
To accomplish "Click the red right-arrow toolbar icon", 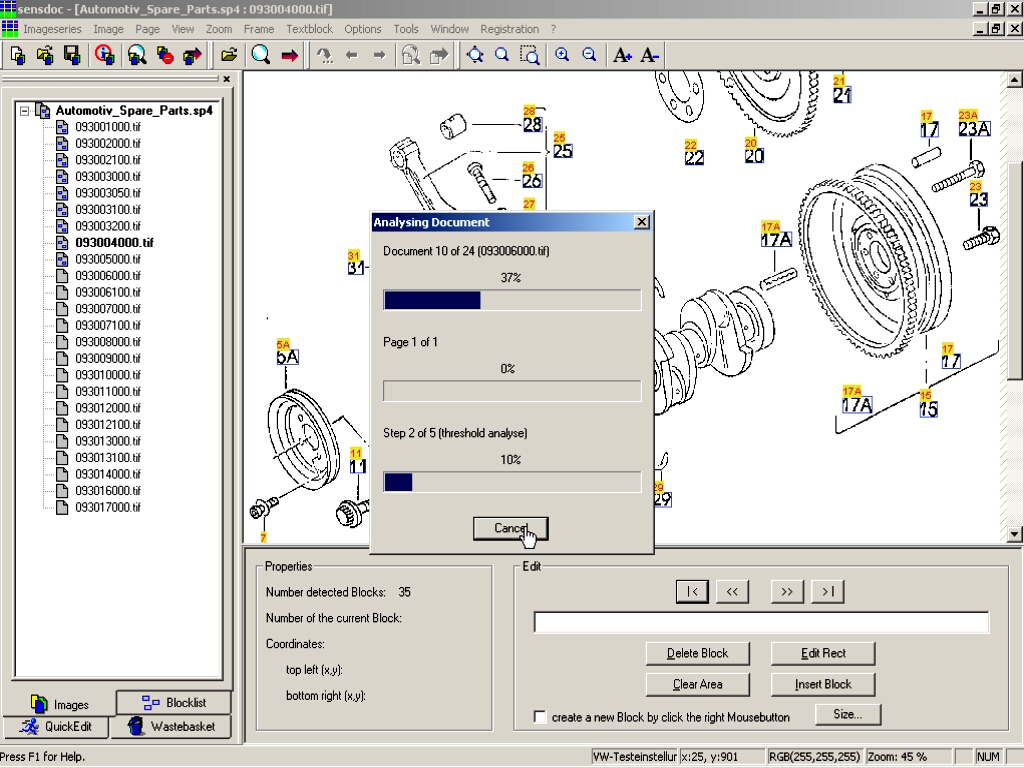I will (290, 55).
